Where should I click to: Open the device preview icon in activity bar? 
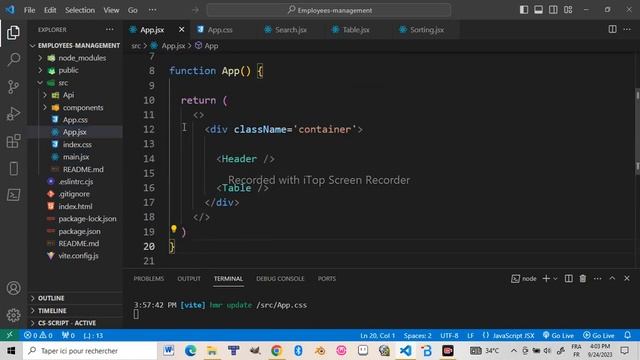13,168
